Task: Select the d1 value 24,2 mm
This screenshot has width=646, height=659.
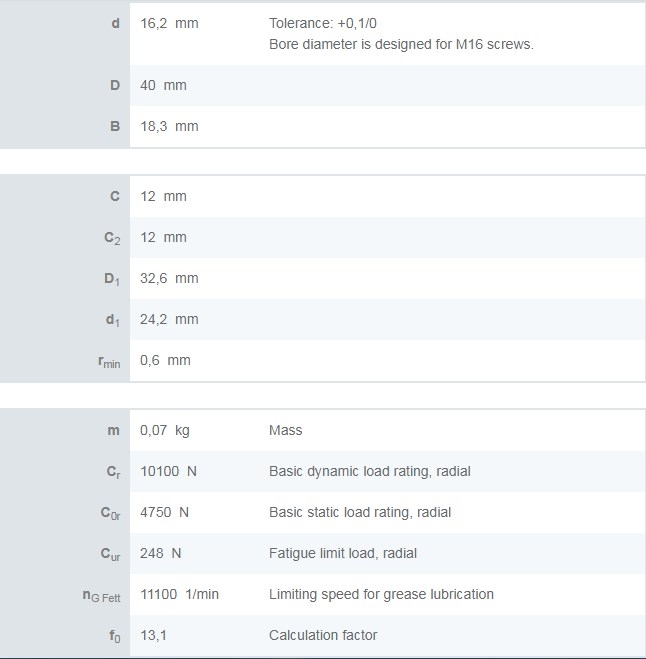Action: (169, 319)
